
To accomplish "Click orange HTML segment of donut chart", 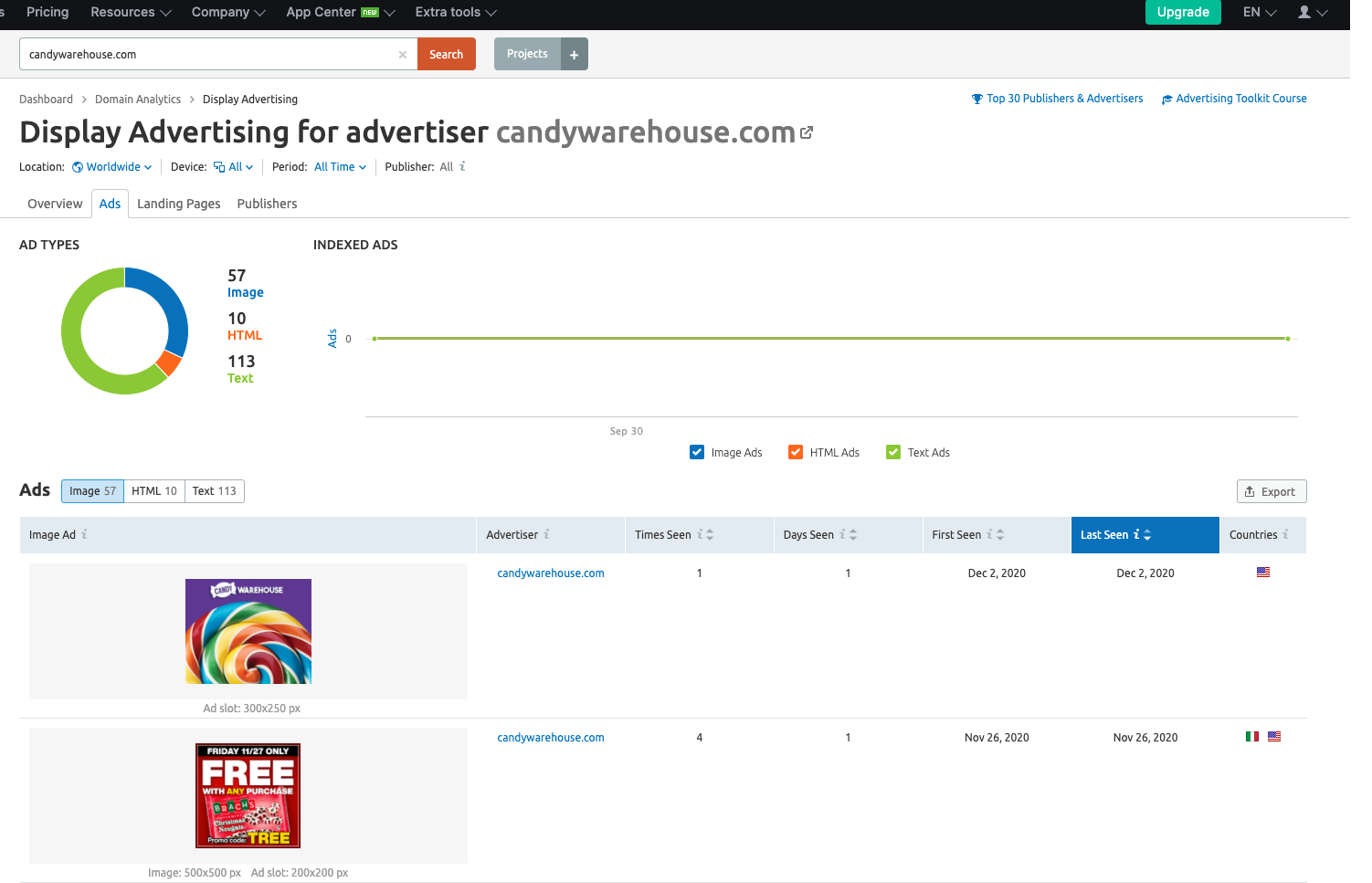I will (169, 363).
